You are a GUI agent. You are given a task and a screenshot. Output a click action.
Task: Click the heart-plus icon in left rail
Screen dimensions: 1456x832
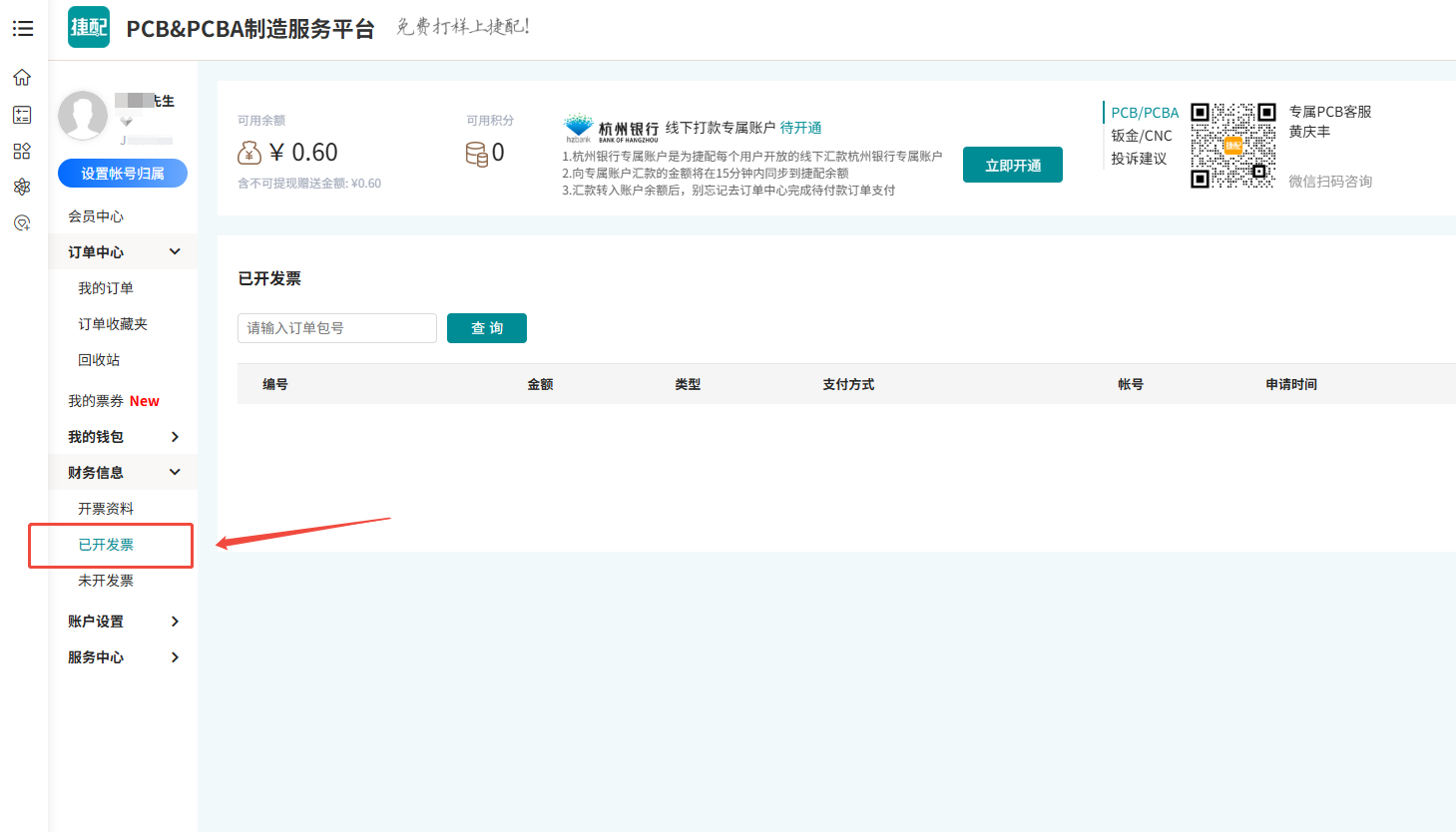click(22, 222)
